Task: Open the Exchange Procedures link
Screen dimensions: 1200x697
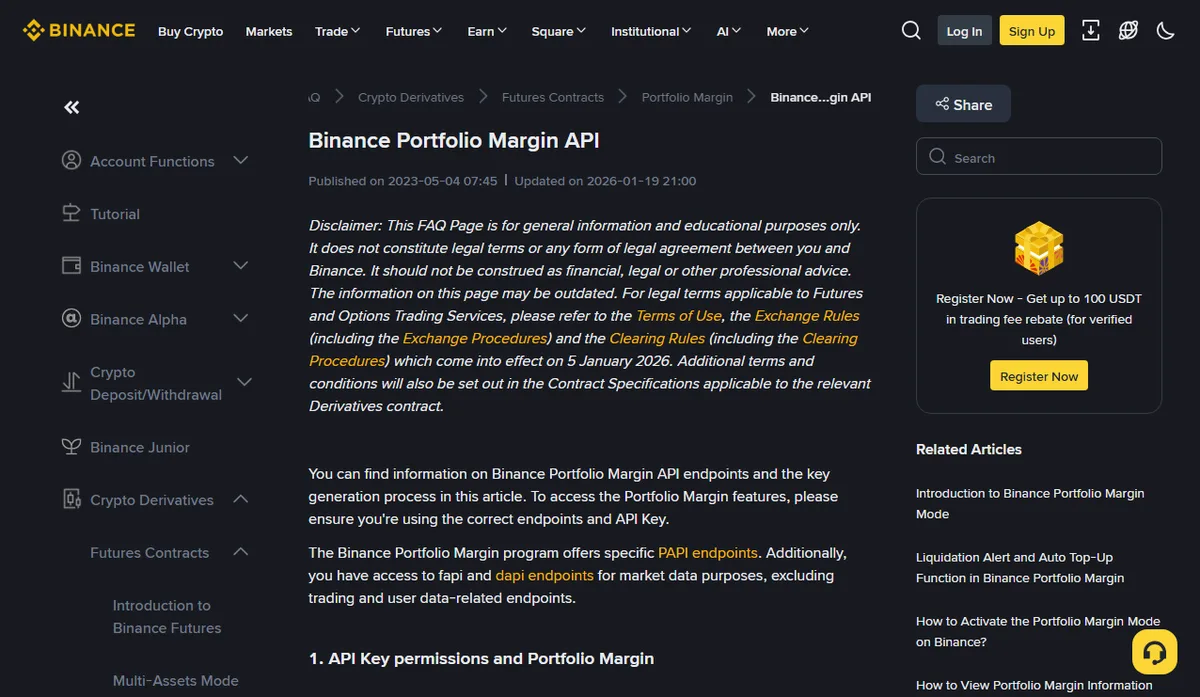Action: [x=475, y=338]
